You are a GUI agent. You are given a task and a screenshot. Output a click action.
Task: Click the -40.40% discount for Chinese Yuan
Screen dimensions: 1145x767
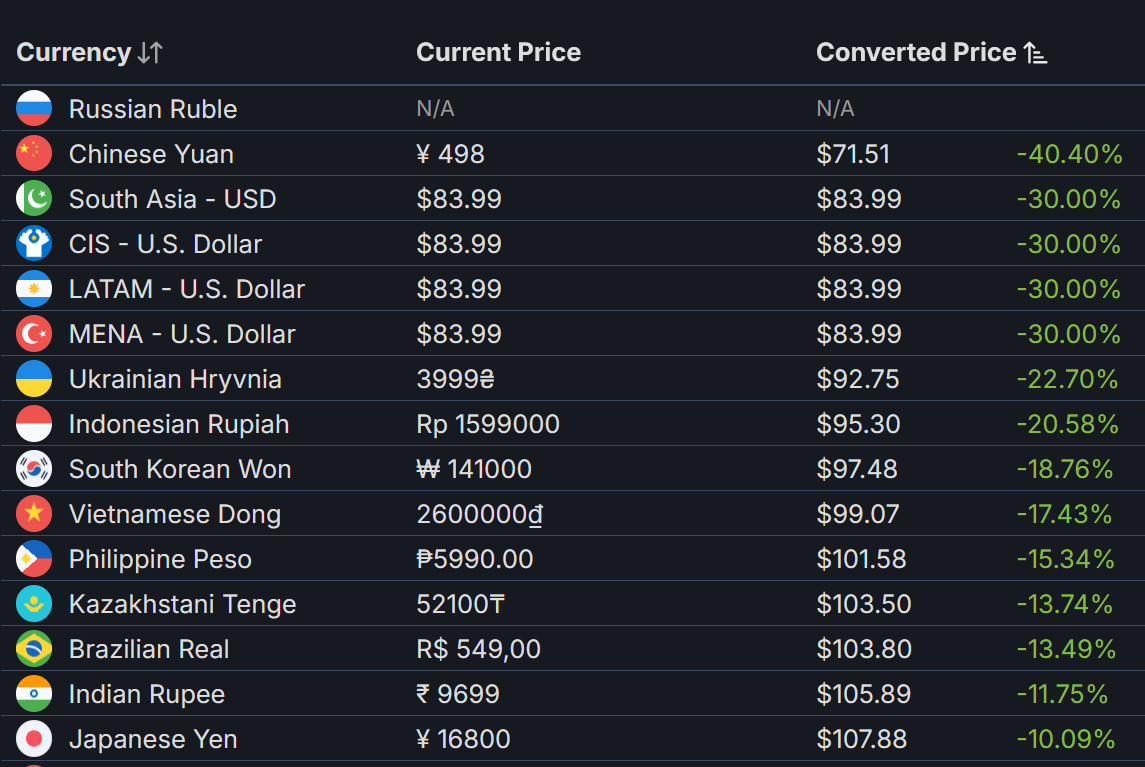click(1069, 154)
